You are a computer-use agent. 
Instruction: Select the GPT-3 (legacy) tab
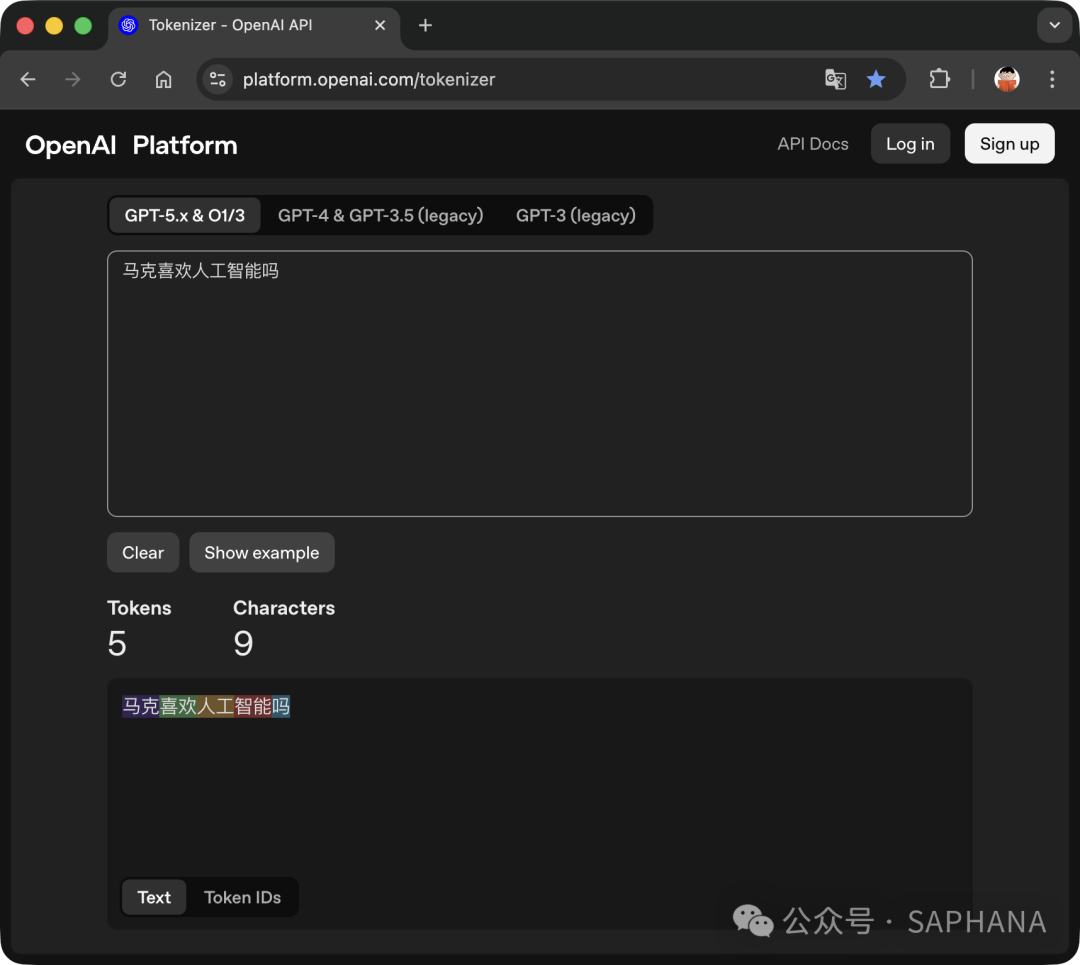point(575,215)
